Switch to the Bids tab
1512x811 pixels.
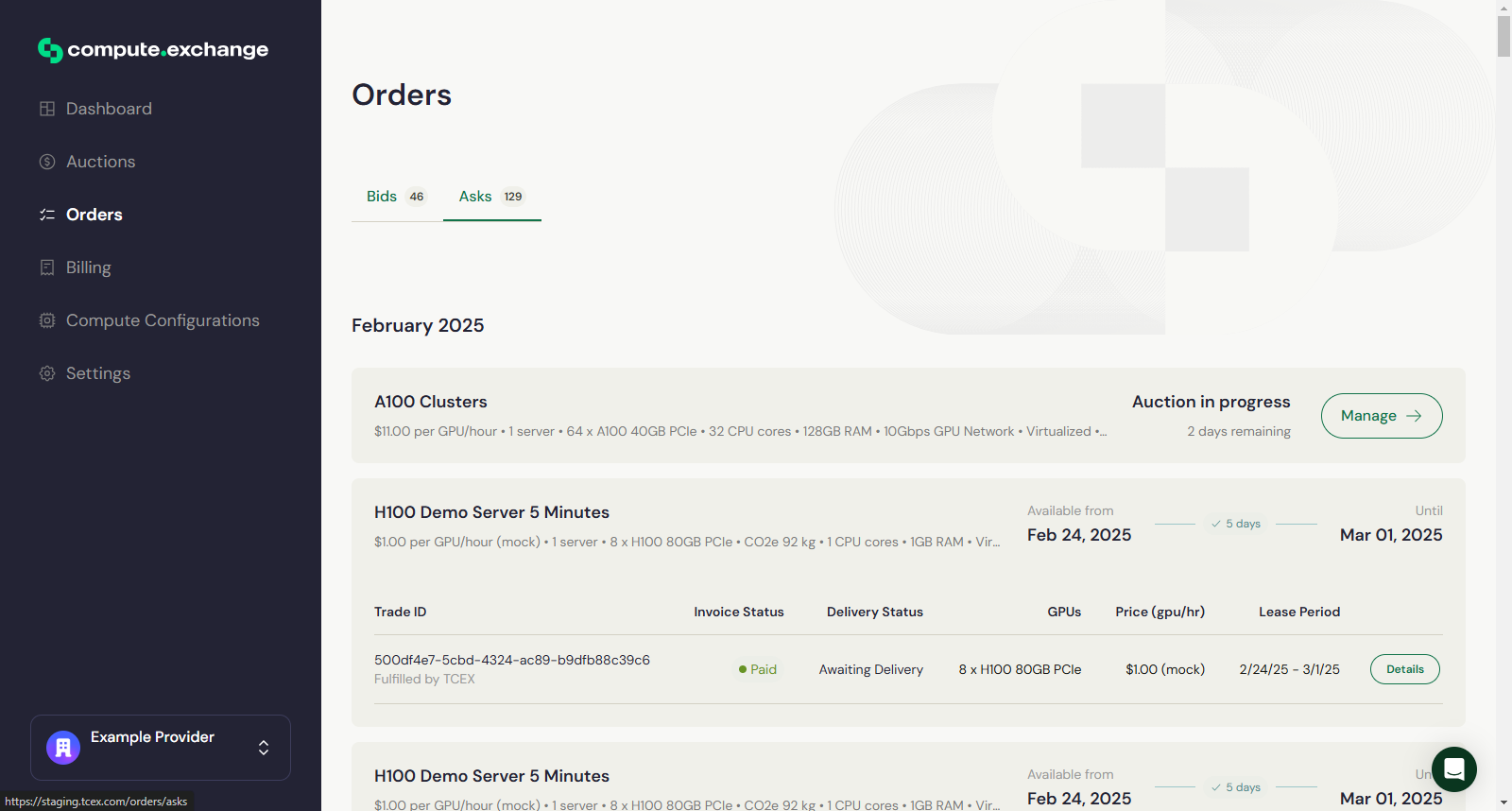coord(397,197)
